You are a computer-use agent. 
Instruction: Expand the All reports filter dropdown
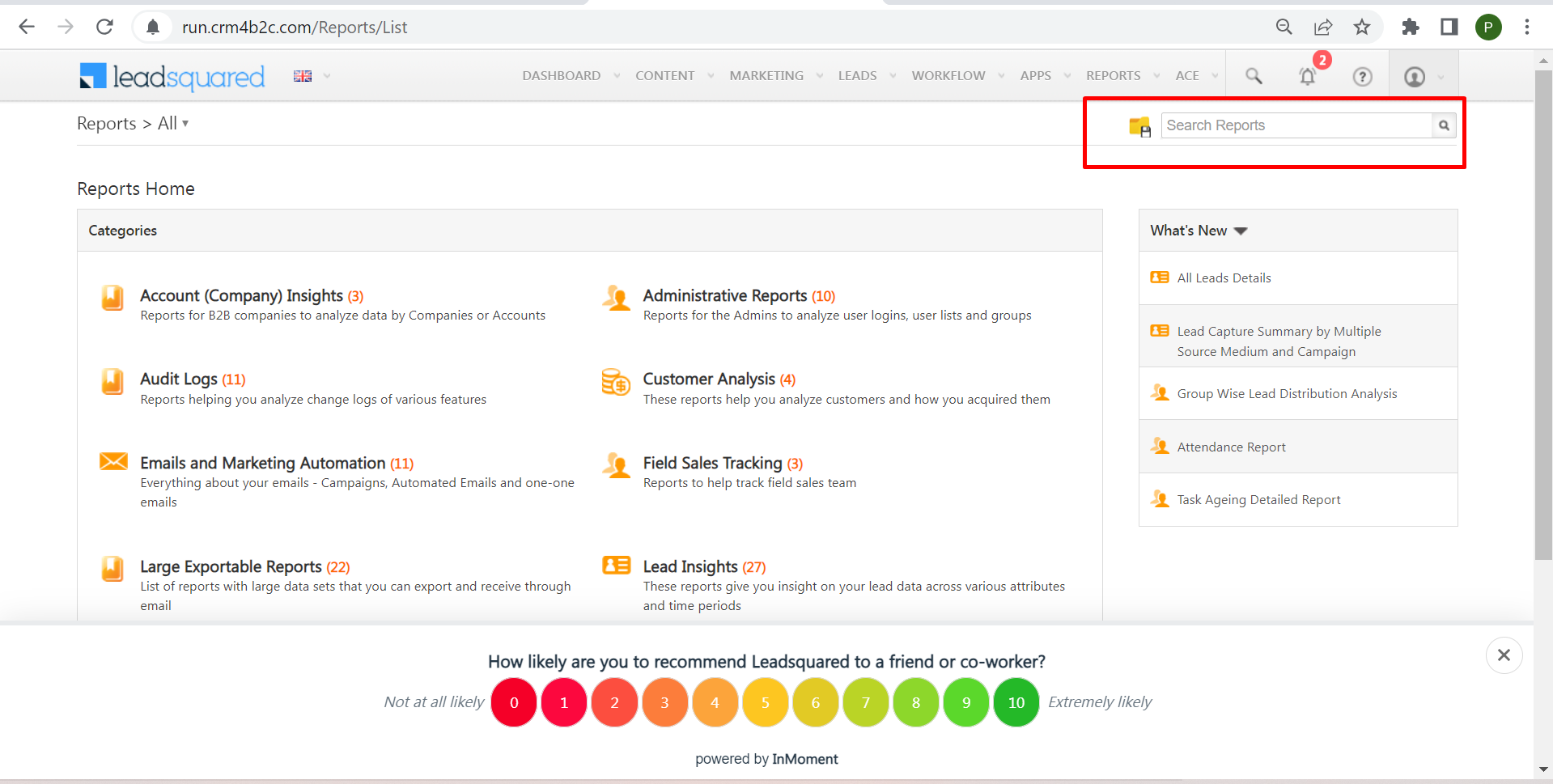[185, 124]
